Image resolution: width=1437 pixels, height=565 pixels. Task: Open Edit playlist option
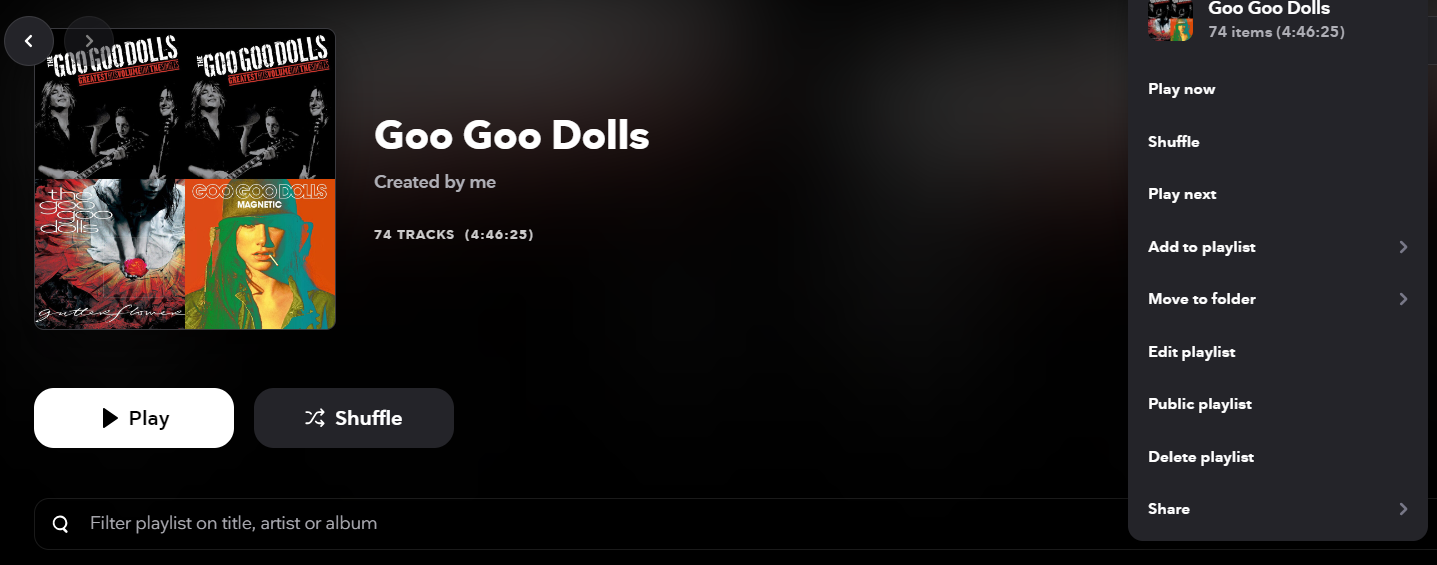(1192, 352)
